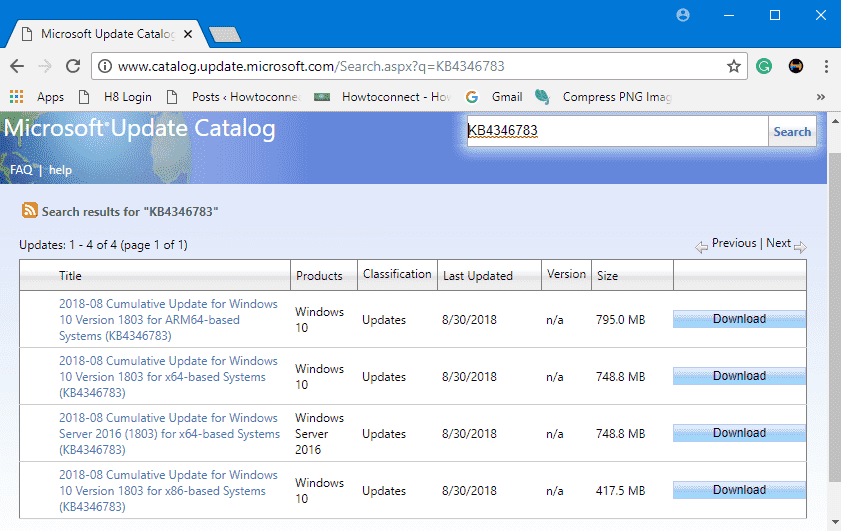Viewport: 841px width, 531px height.
Task: Click the browser Forward arrow
Action: click(45, 67)
